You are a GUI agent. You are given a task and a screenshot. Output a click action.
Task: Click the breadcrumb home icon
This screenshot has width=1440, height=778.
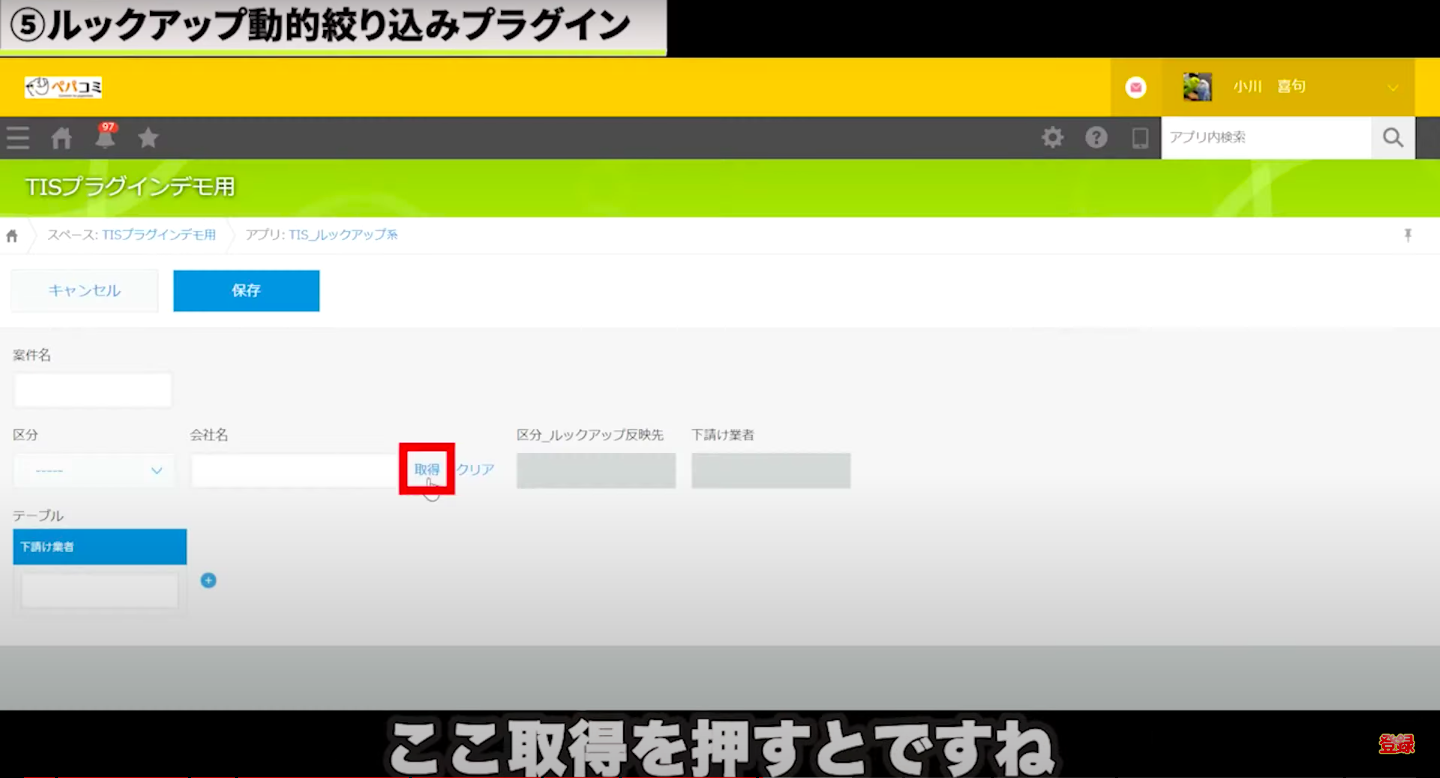[x=12, y=236]
